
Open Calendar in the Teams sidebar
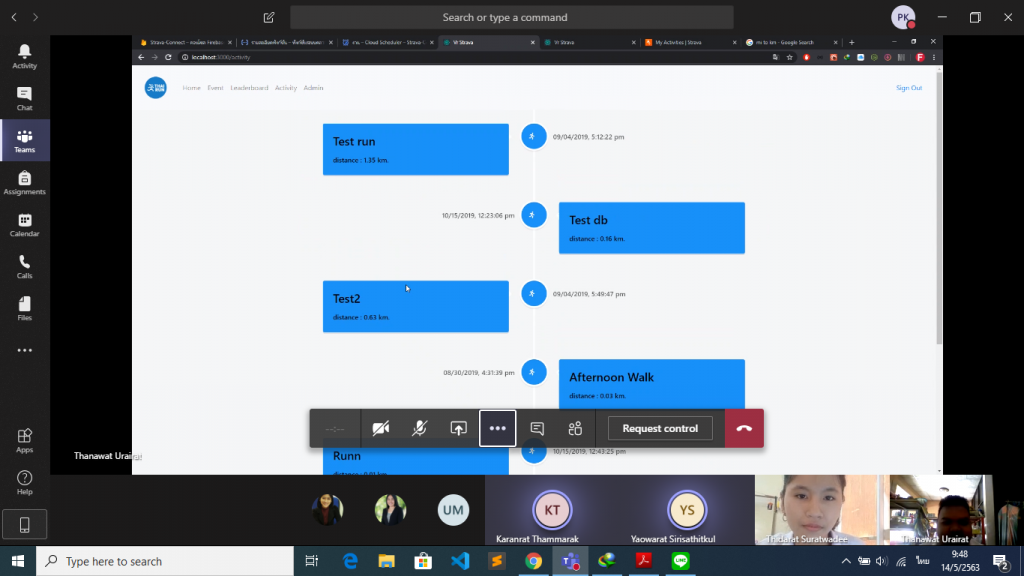click(x=24, y=224)
